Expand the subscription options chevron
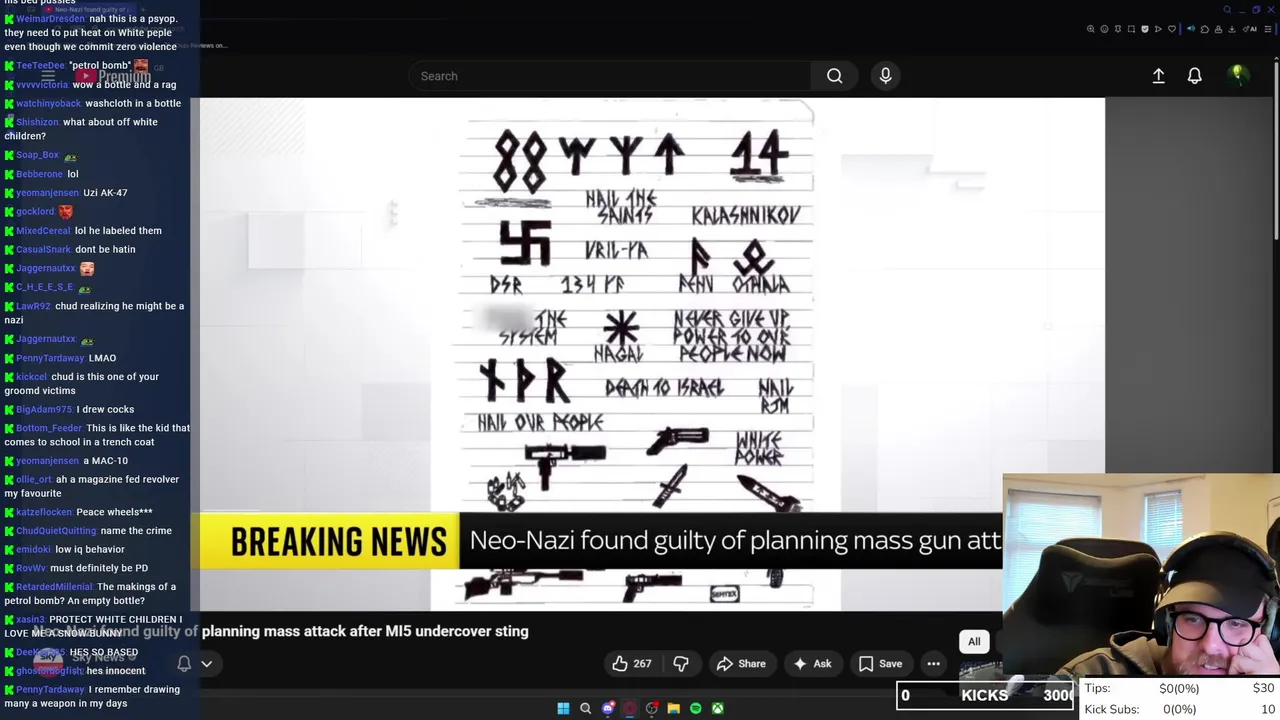Image resolution: width=1280 pixels, height=720 pixels. pos(207,663)
